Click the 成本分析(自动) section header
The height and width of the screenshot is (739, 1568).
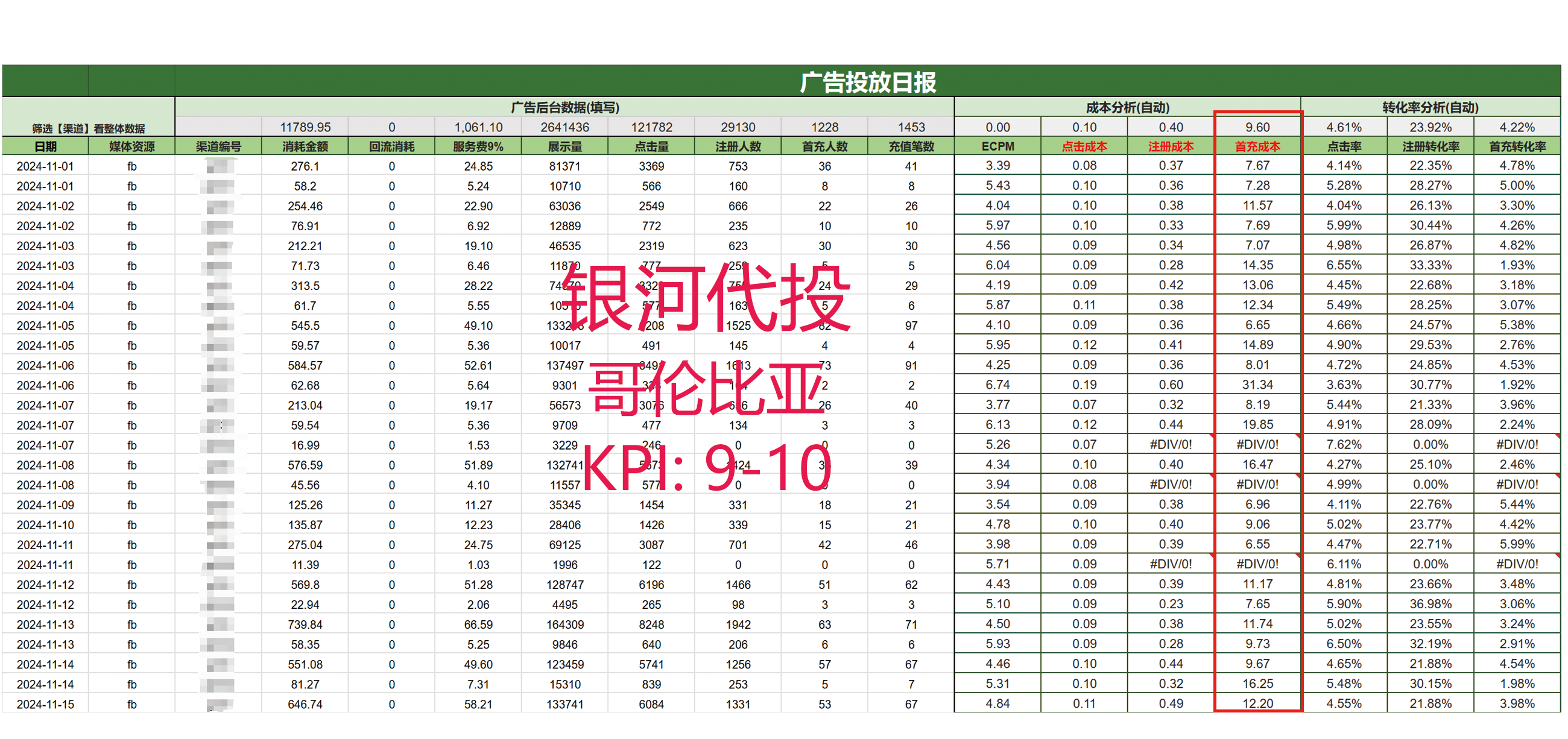tap(1127, 107)
